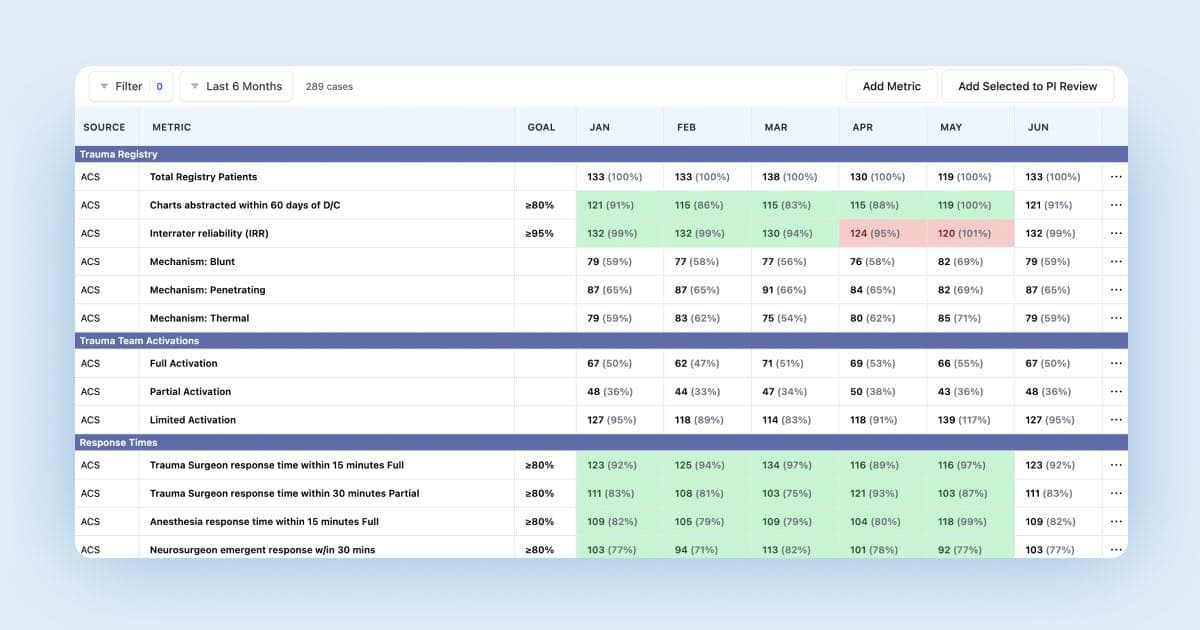Screen dimensions: 1200x630
Task: Open ellipsis menu for Charts abstracted row
Action: pyautogui.click(x=1116, y=205)
